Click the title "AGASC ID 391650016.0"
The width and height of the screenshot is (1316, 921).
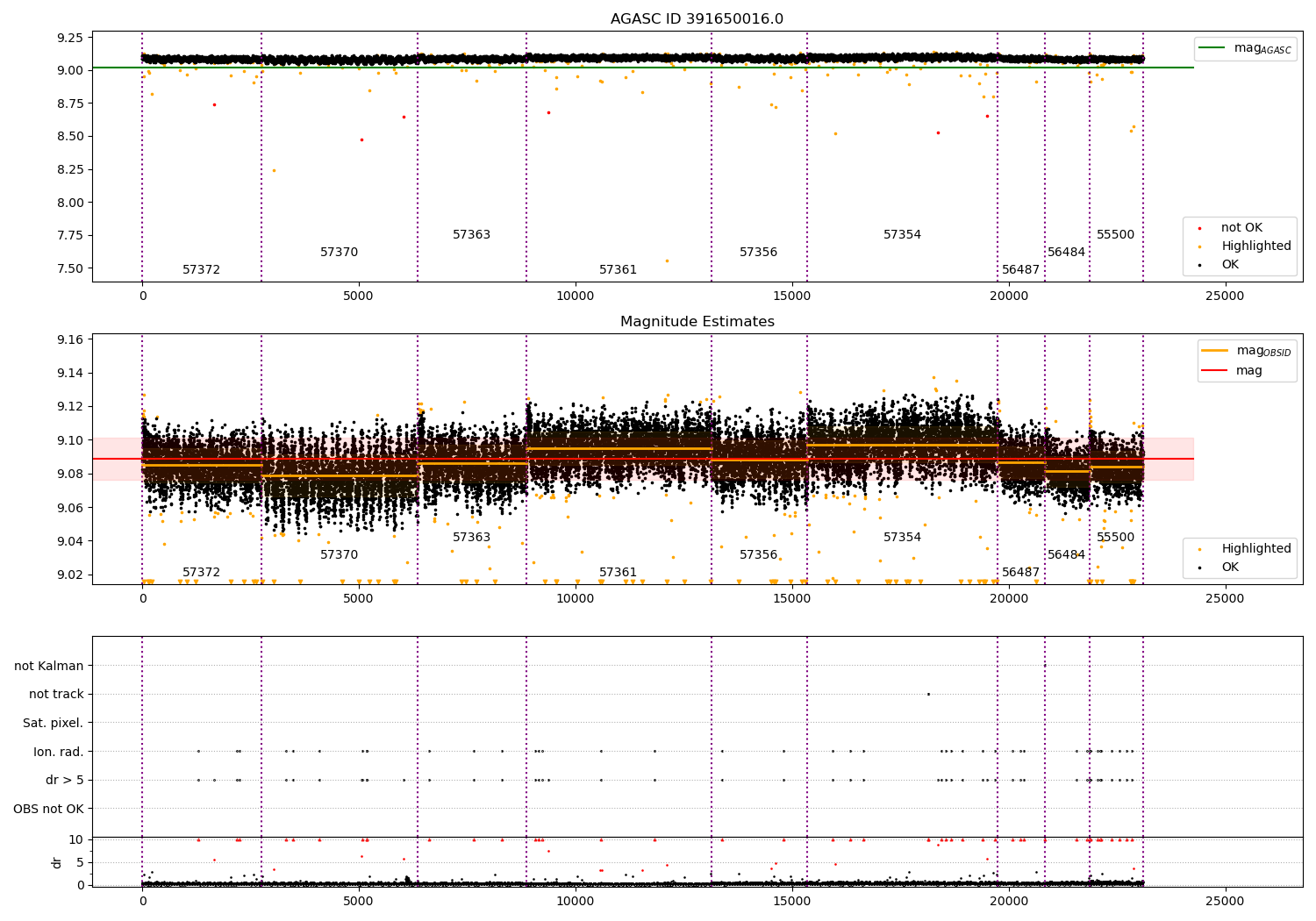click(697, 19)
